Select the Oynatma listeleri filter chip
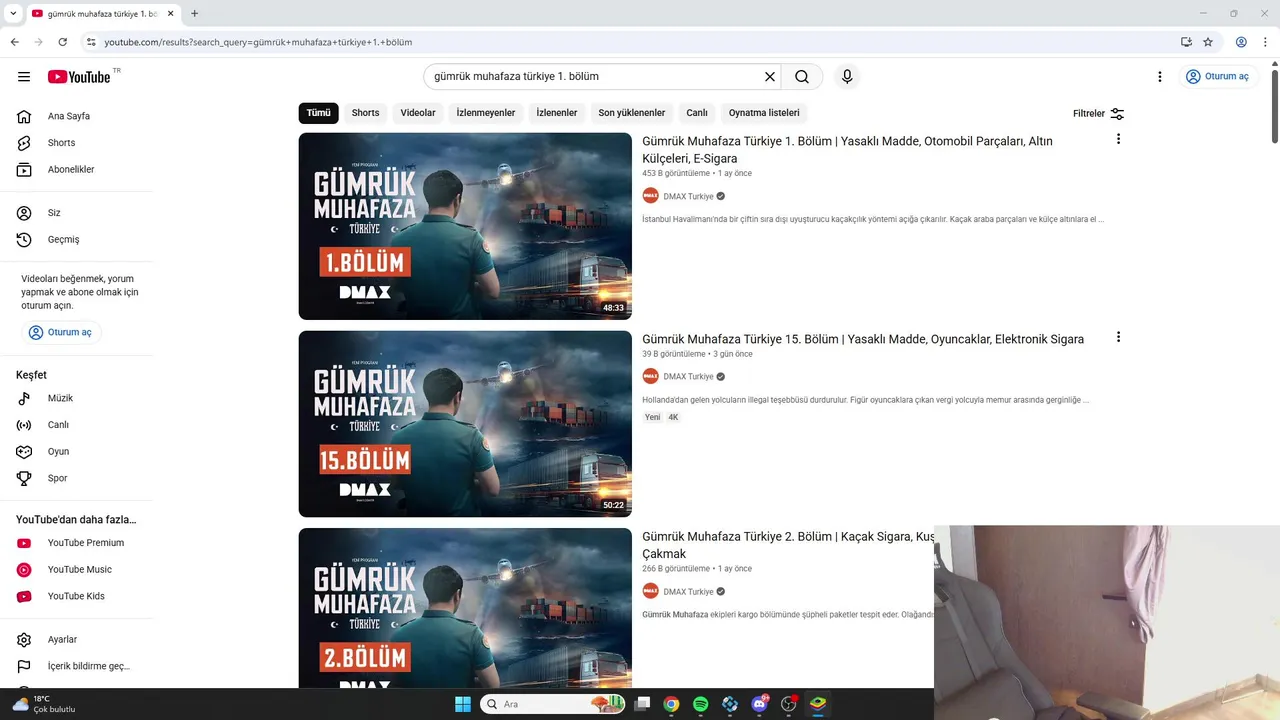The image size is (1280, 720). (x=764, y=113)
